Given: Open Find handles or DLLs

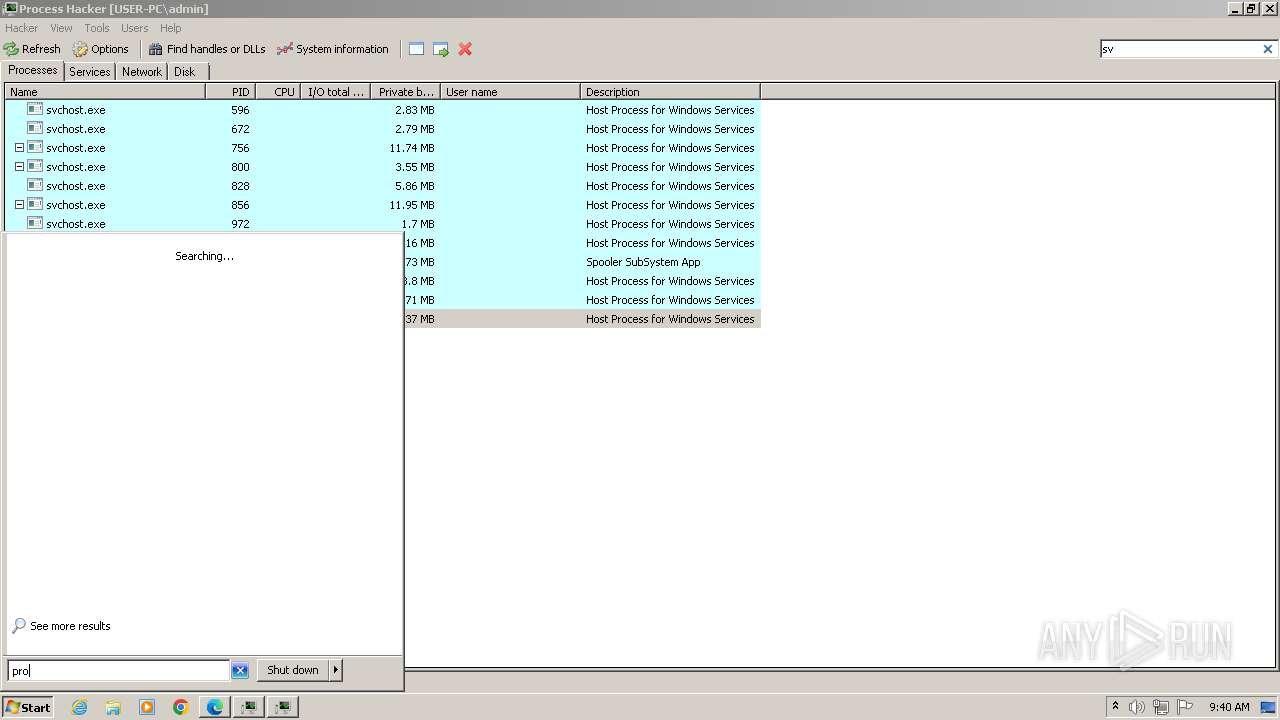Looking at the screenshot, I should point(207,49).
